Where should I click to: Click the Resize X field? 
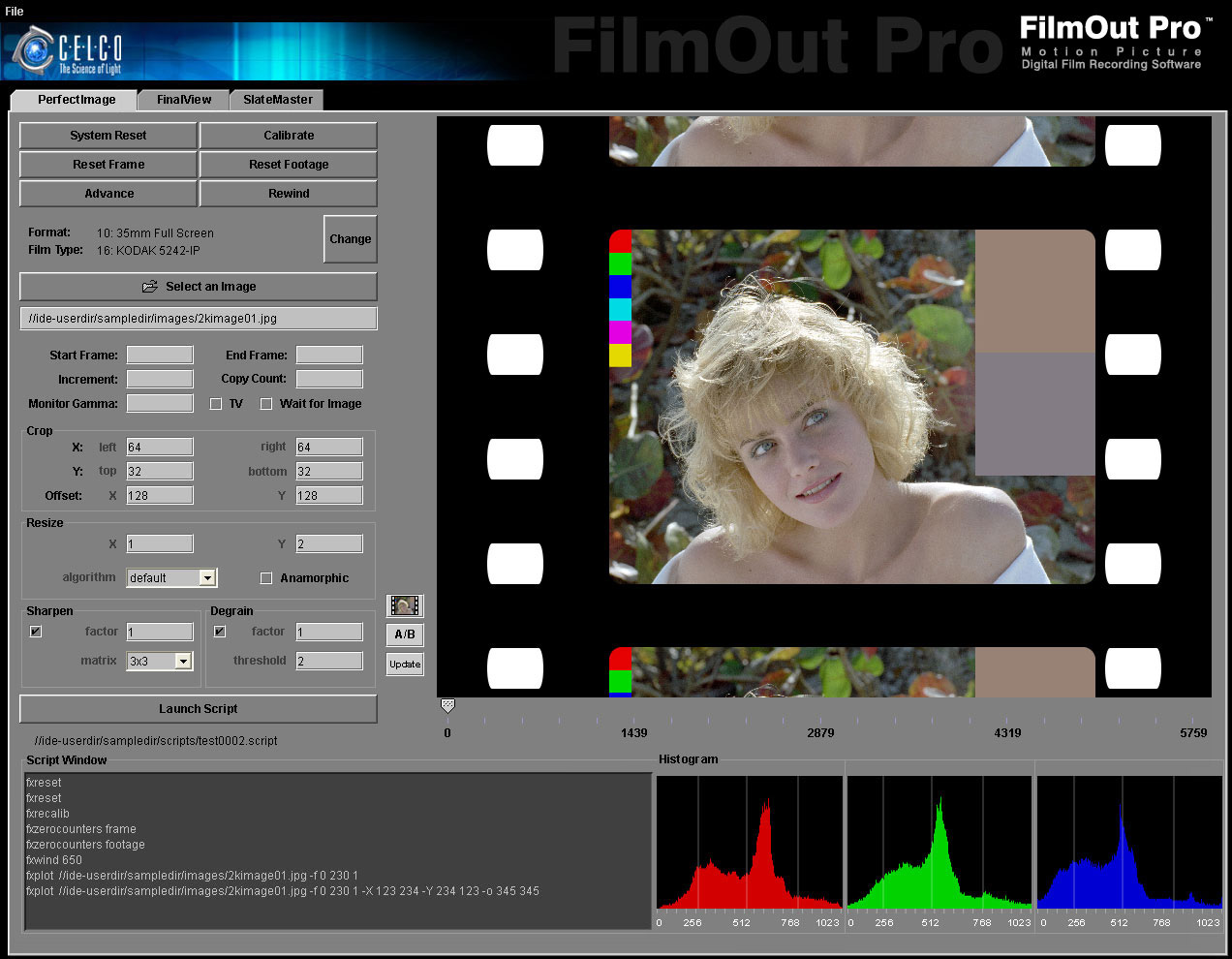coord(160,543)
